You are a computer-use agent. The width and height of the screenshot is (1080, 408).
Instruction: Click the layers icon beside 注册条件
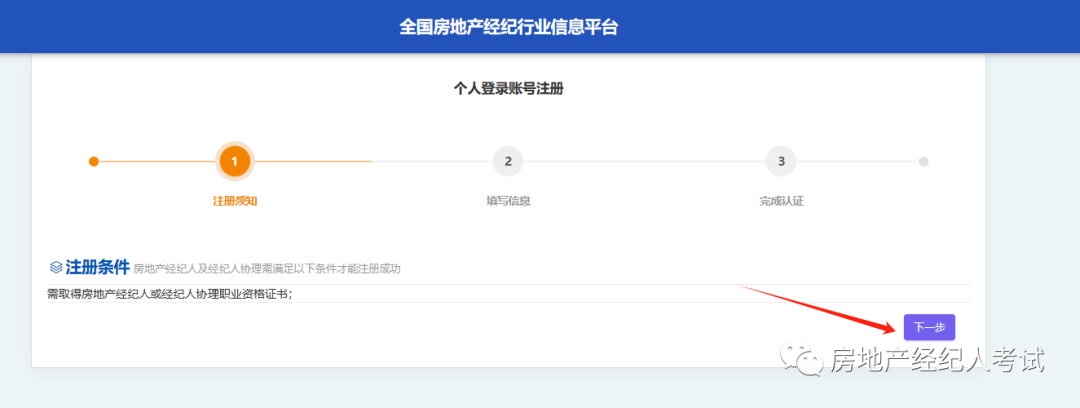(x=56, y=267)
